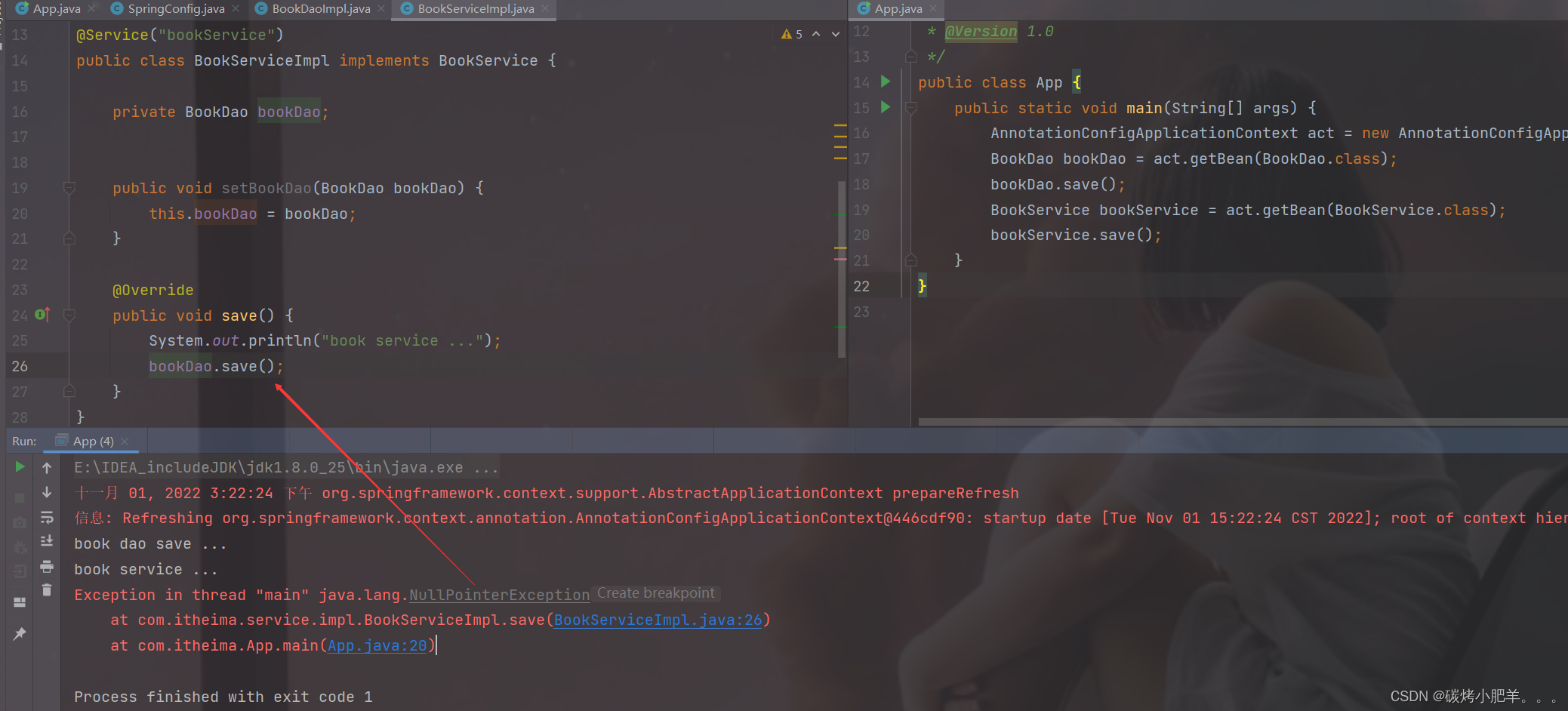Click the horizontal scrollbar of right editor
This screenshot has height=711, width=1568.
coord(1243,422)
